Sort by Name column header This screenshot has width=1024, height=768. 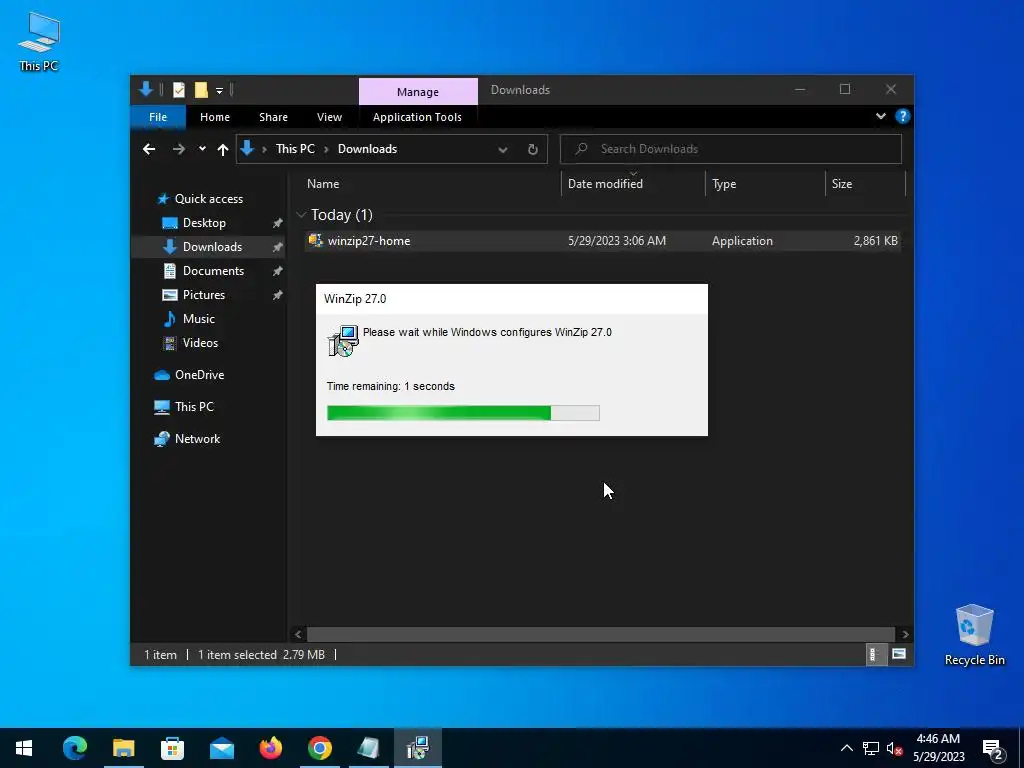pos(323,184)
